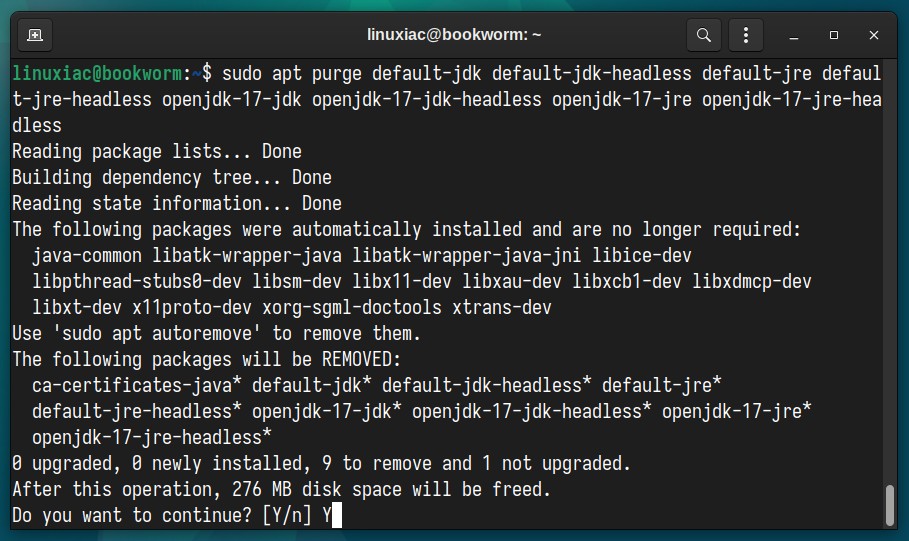This screenshot has height=541, width=909.
Task: Click the terminal scrollbar thumb
Action: (890, 505)
